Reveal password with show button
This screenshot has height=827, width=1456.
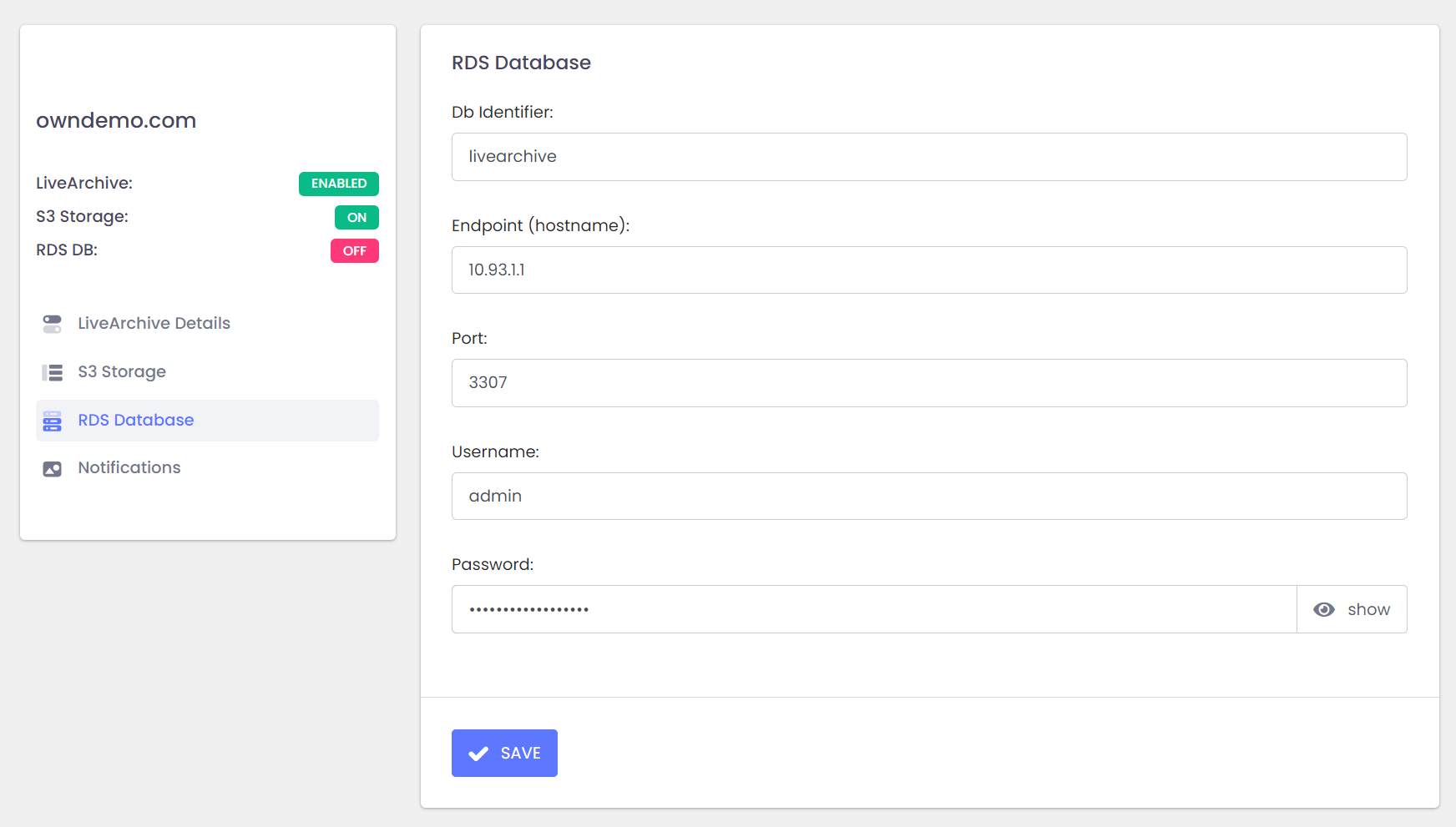[x=1351, y=610]
